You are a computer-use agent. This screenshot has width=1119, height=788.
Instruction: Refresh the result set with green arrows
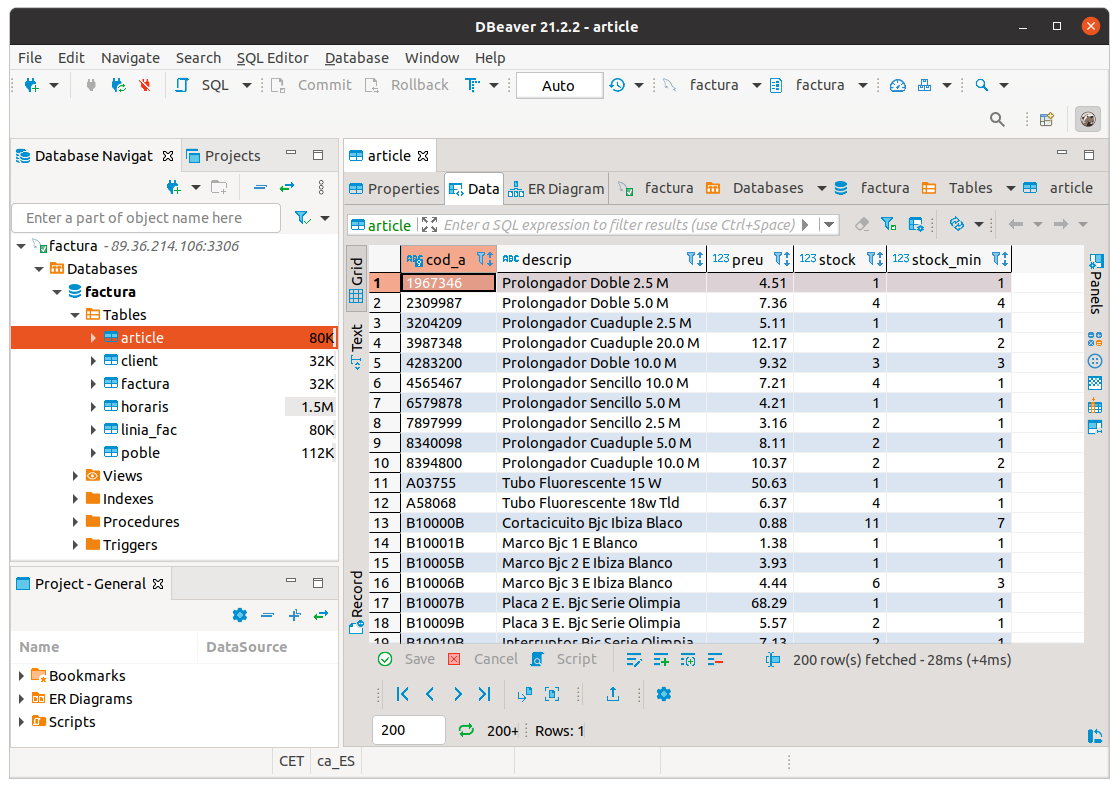466,731
